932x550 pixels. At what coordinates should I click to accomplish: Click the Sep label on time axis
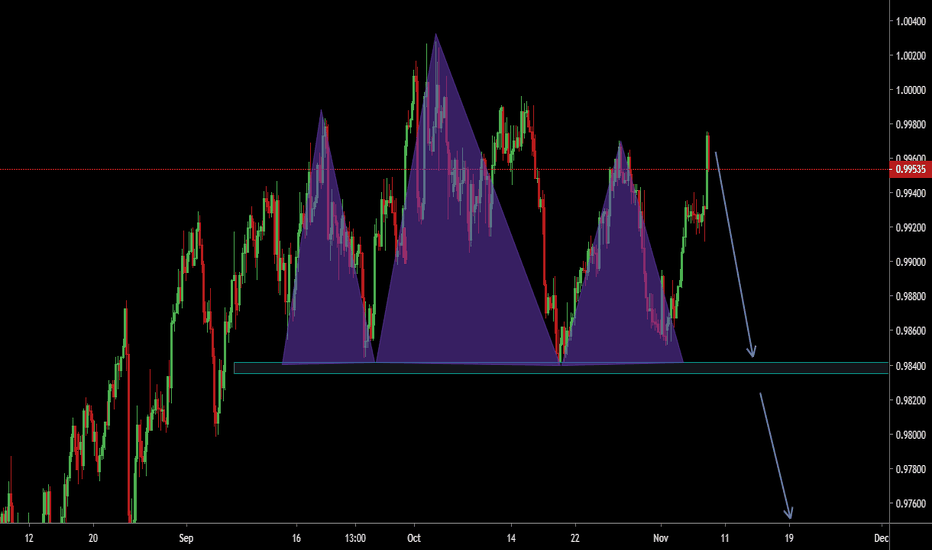click(186, 538)
